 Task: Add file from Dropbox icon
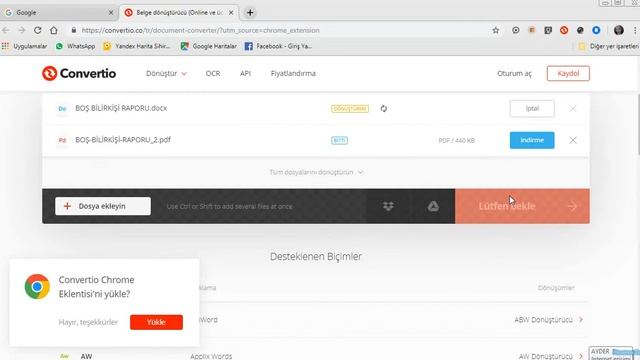point(388,206)
